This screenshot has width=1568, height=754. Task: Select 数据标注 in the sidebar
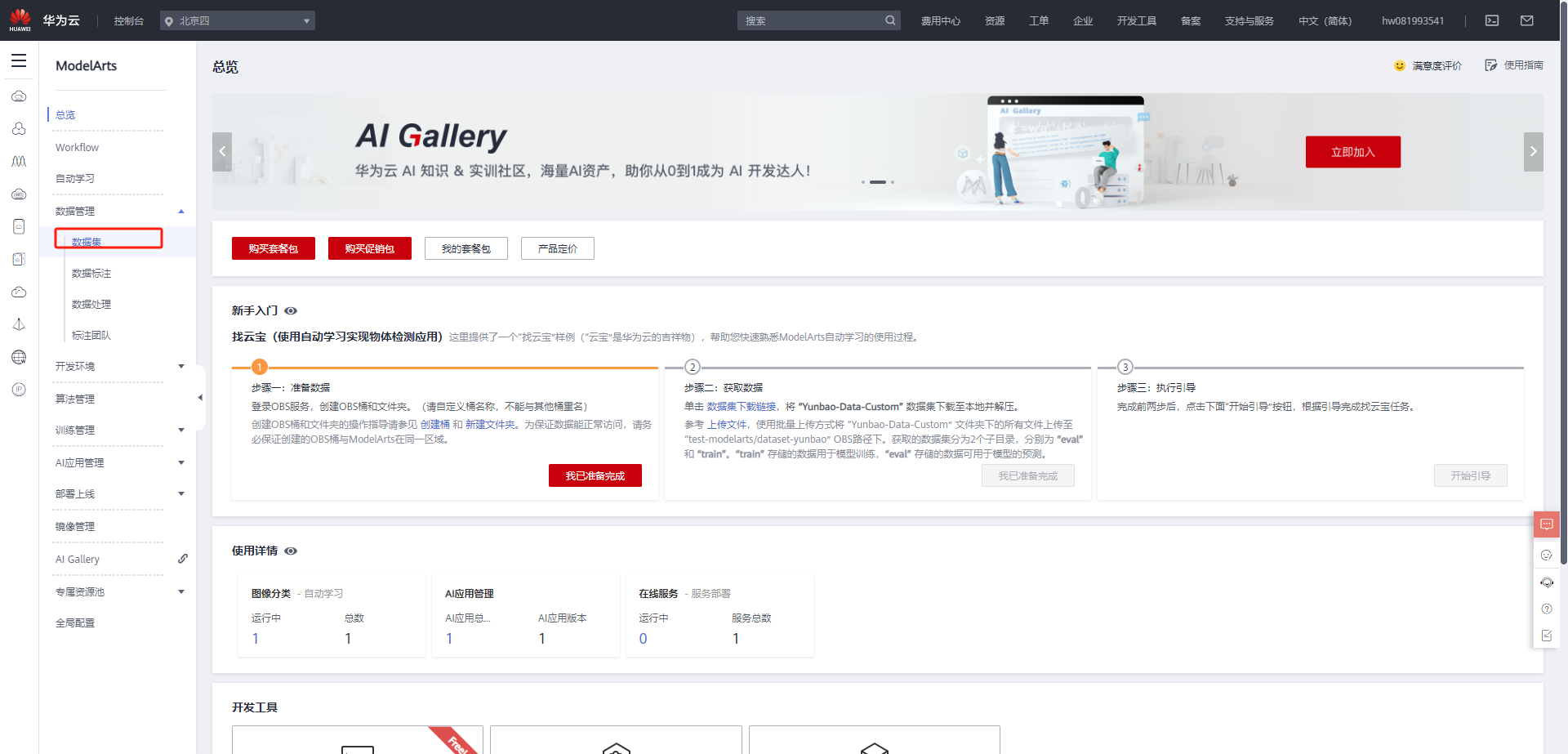pos(91,274)
